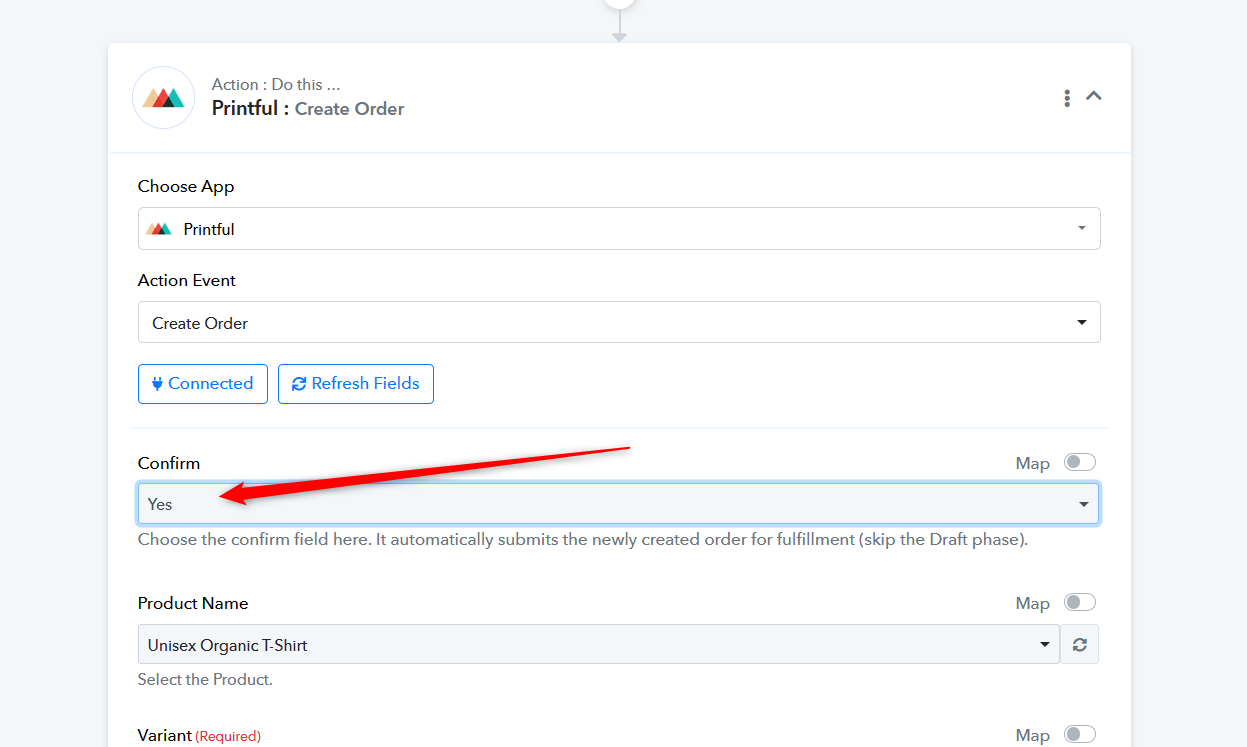
Task: Collapse the Printful action step
Action: pos(1094,96)
